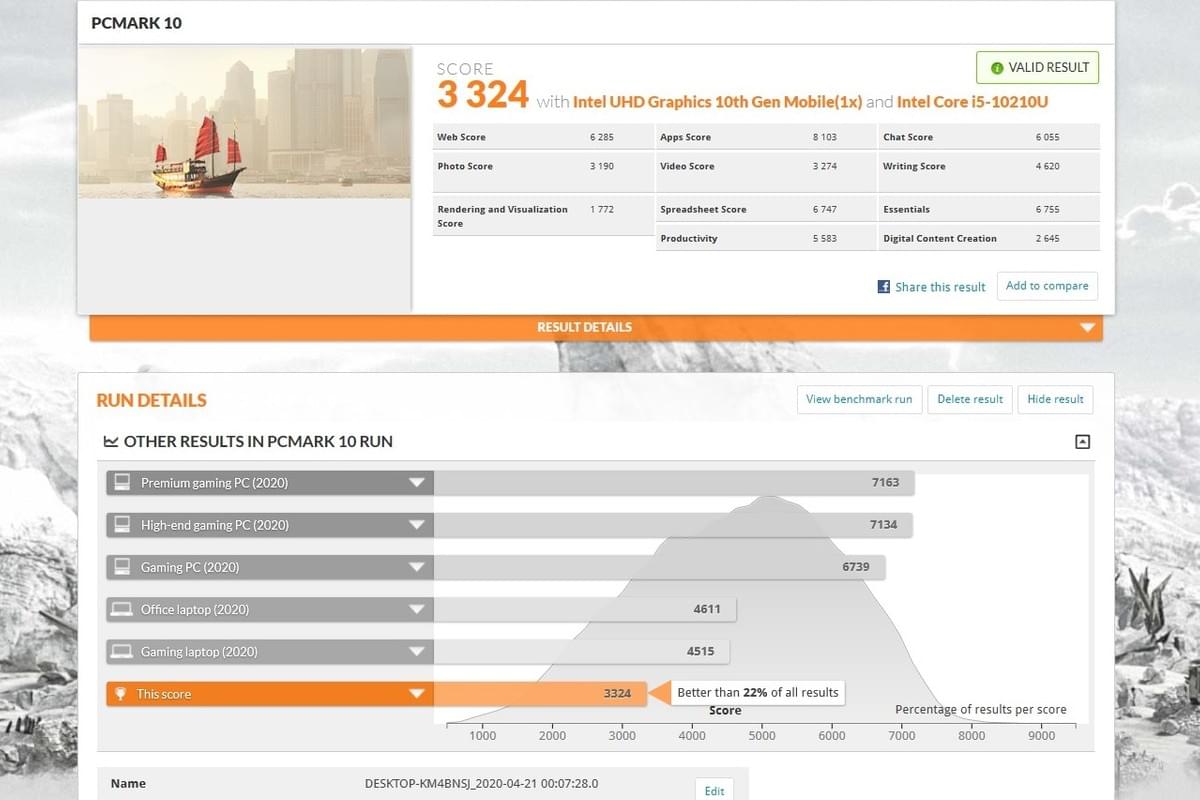
Task: Click View benchmark run button
Action: tap(859, 399)
